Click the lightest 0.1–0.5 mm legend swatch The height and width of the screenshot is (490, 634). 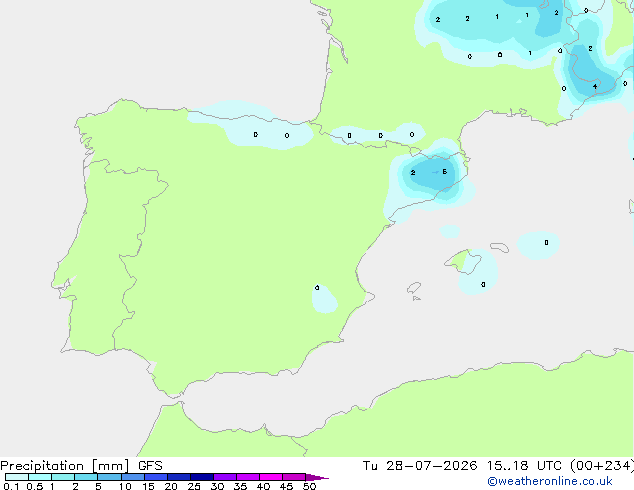(17, 477)
